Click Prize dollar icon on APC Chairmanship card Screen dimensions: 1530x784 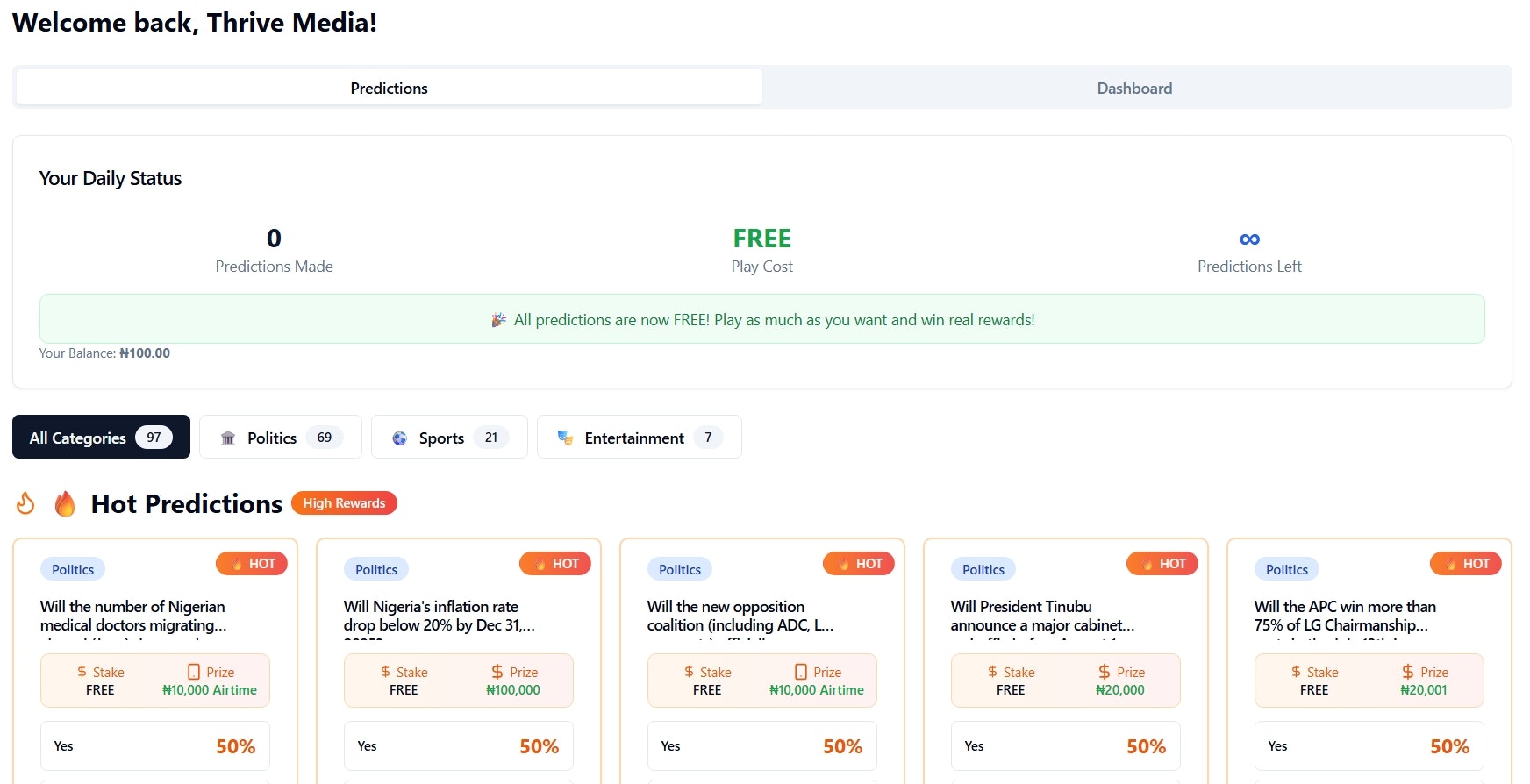[x=1408, y=672]
